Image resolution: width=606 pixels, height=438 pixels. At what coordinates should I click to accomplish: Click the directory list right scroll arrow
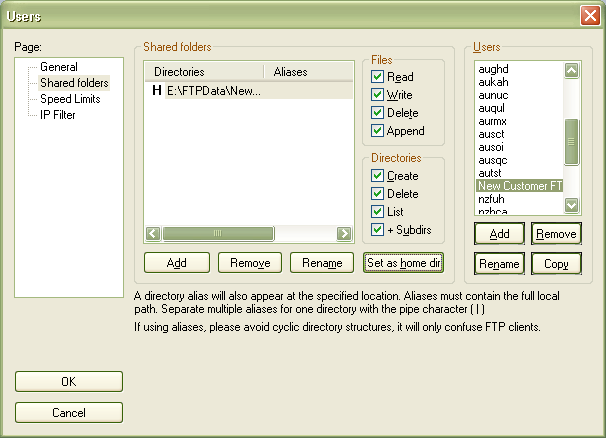click(344, 233)
